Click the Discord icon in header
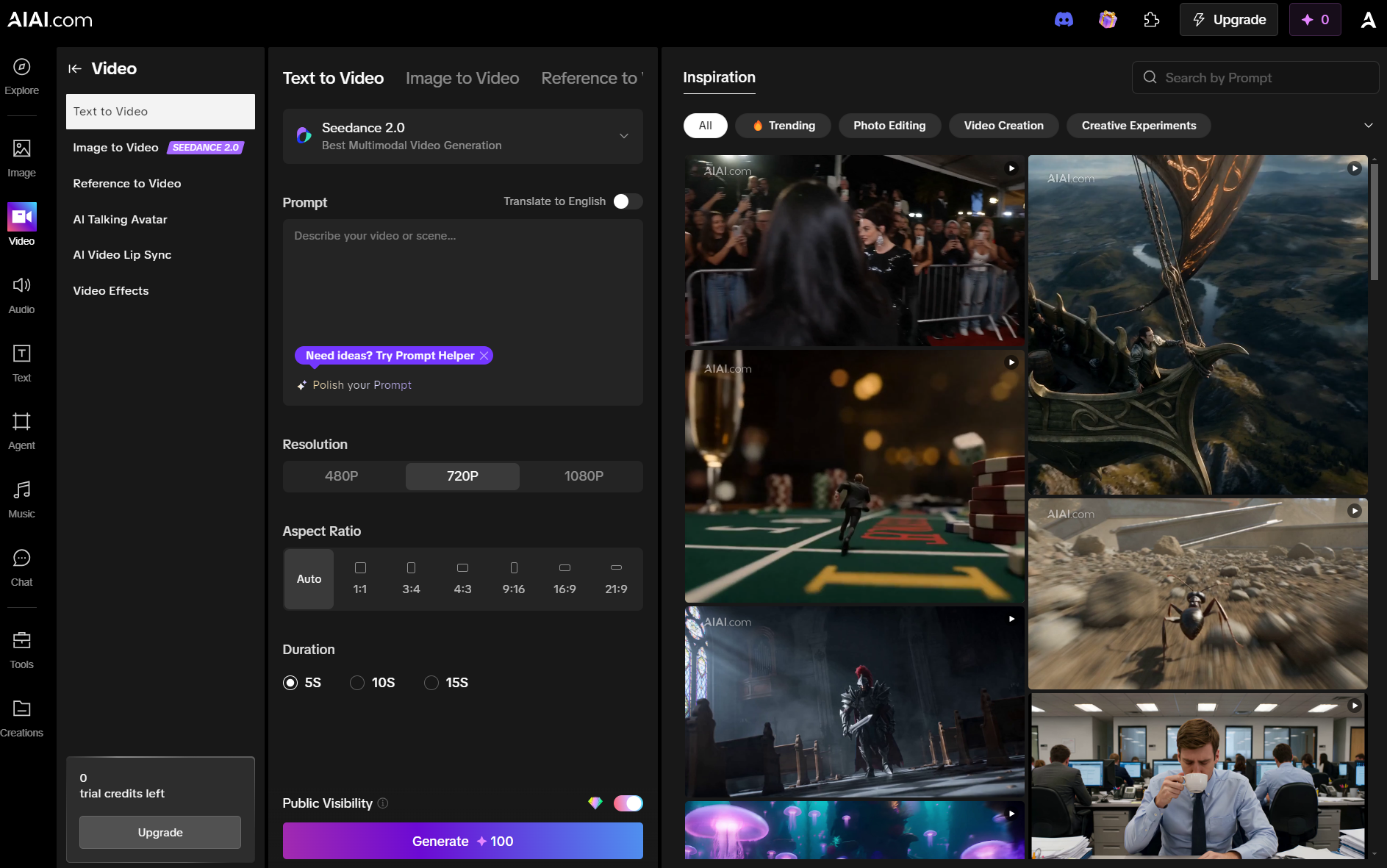The width and height of the screenshot is (1387, 868). pyautogui.click(x=1064, y=20)
